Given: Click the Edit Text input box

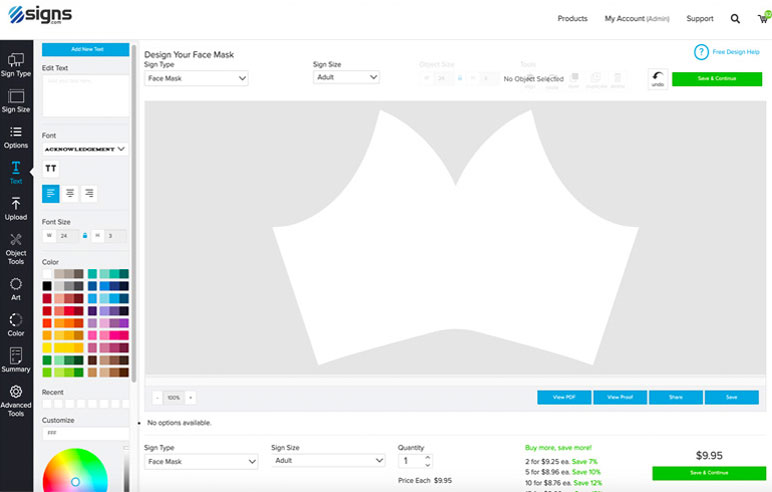Looking at the screenshot, I should (x=85, y=95).
